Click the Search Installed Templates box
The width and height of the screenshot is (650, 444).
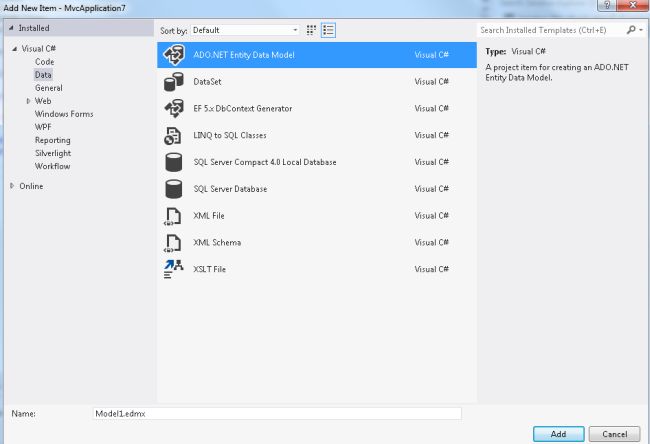pos(551,30)
